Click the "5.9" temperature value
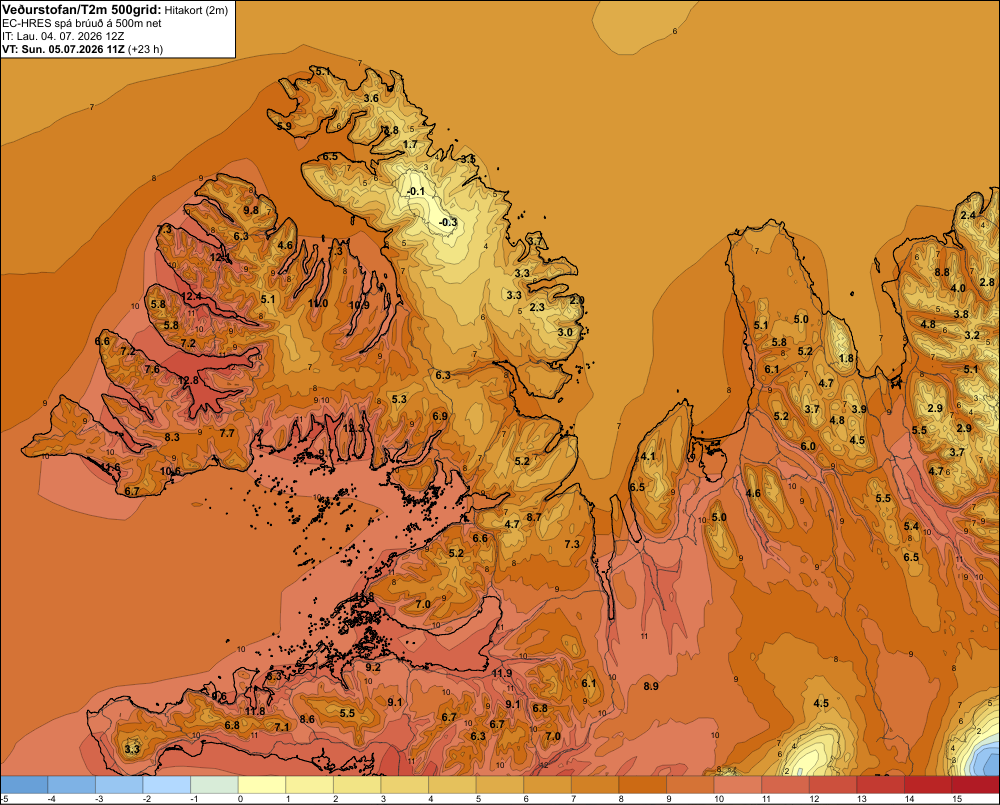 pyautogui.click(x=284, y=126)
